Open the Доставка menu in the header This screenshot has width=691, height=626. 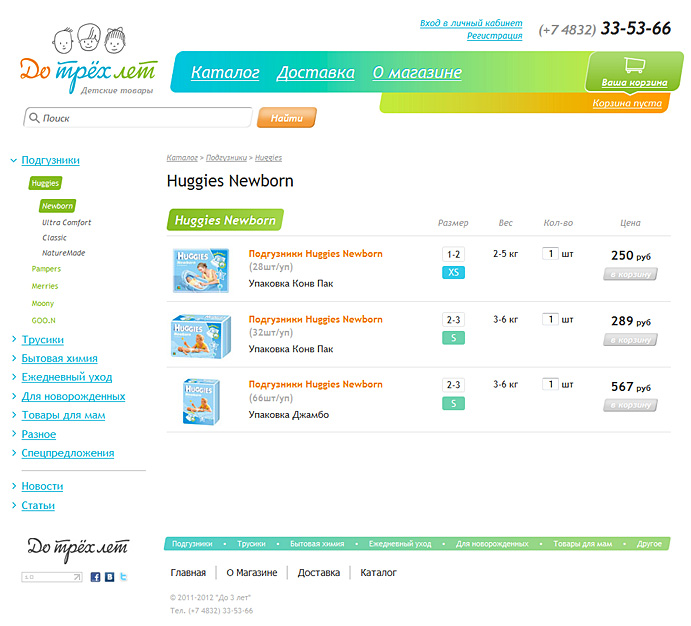(316, 72)
